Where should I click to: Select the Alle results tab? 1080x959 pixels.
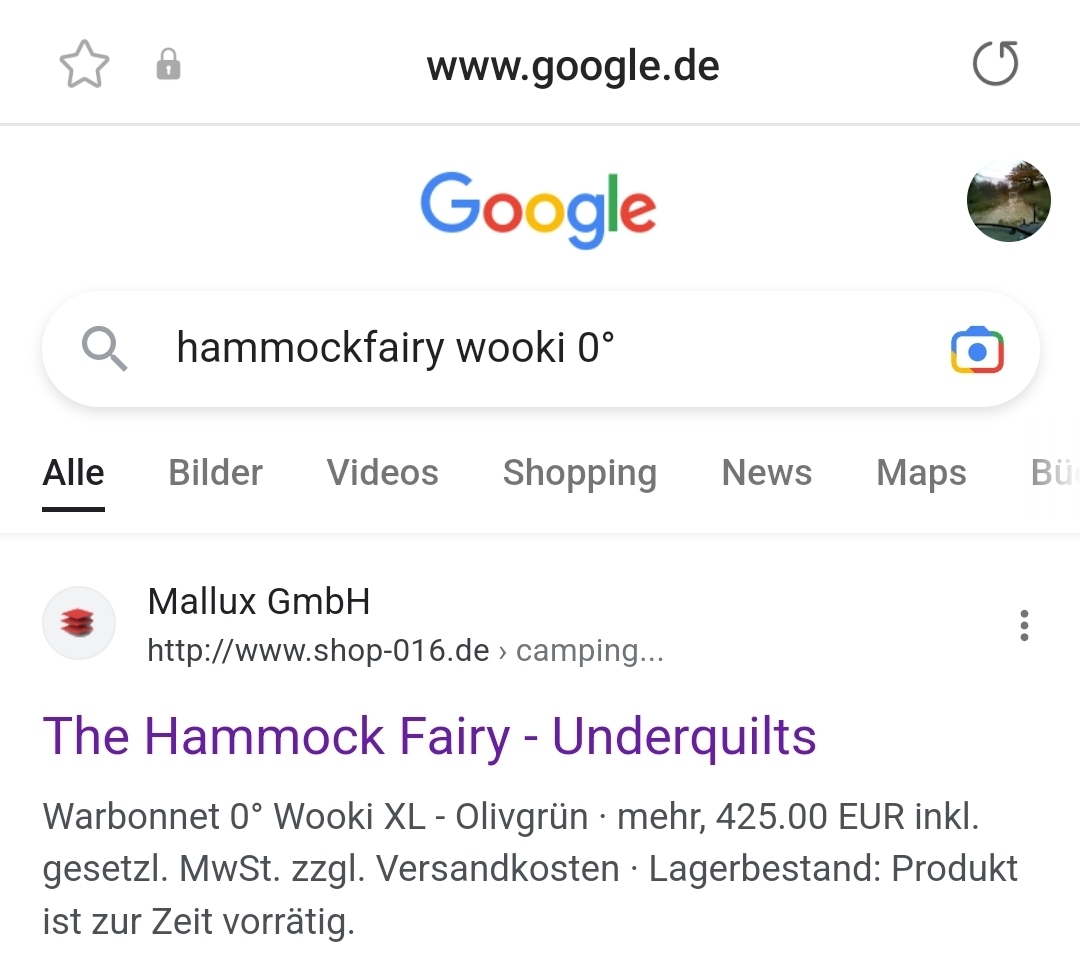click(x=73, y=473)
